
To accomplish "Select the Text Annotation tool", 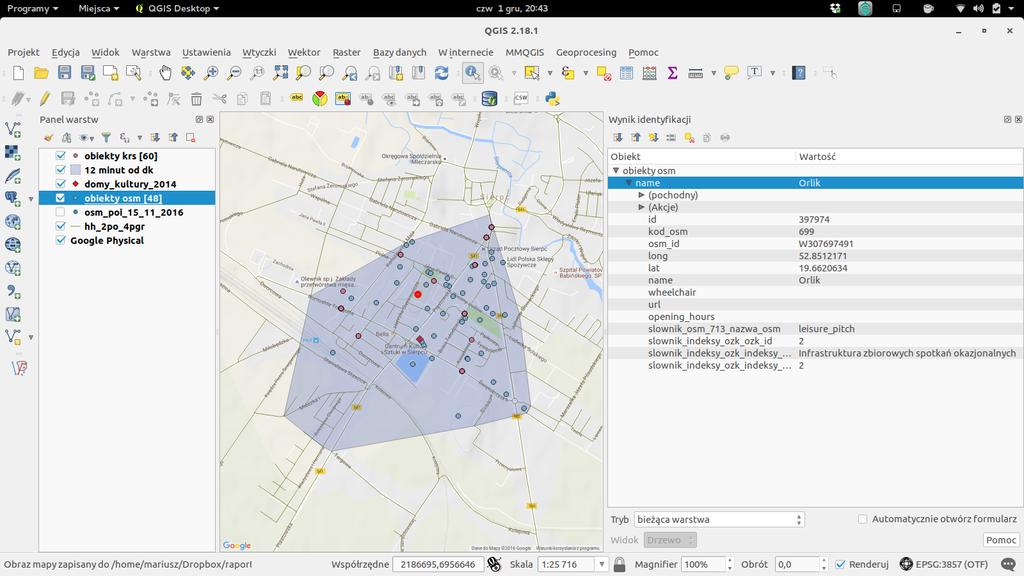I will coord(754,73).
